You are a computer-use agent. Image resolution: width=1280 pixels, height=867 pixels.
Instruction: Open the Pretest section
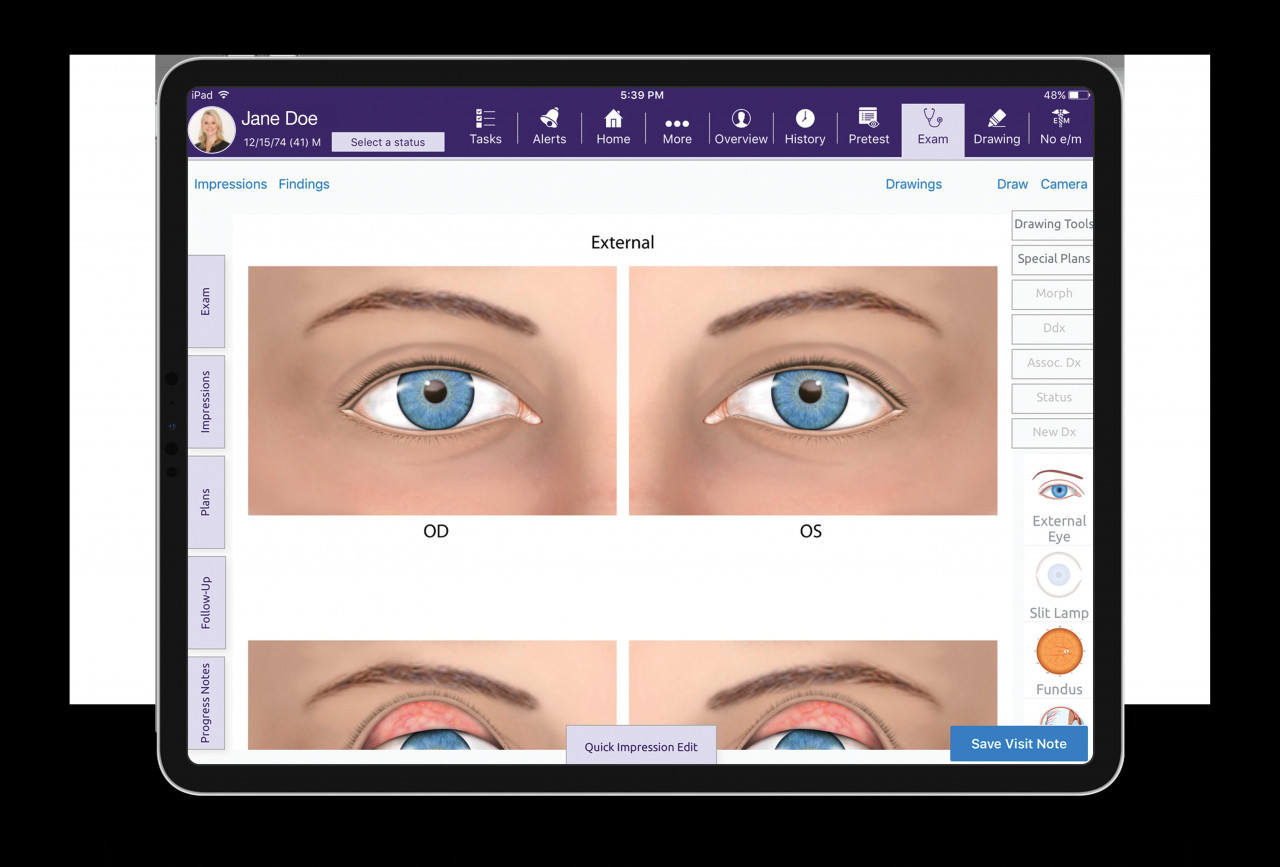pos(868,128)
